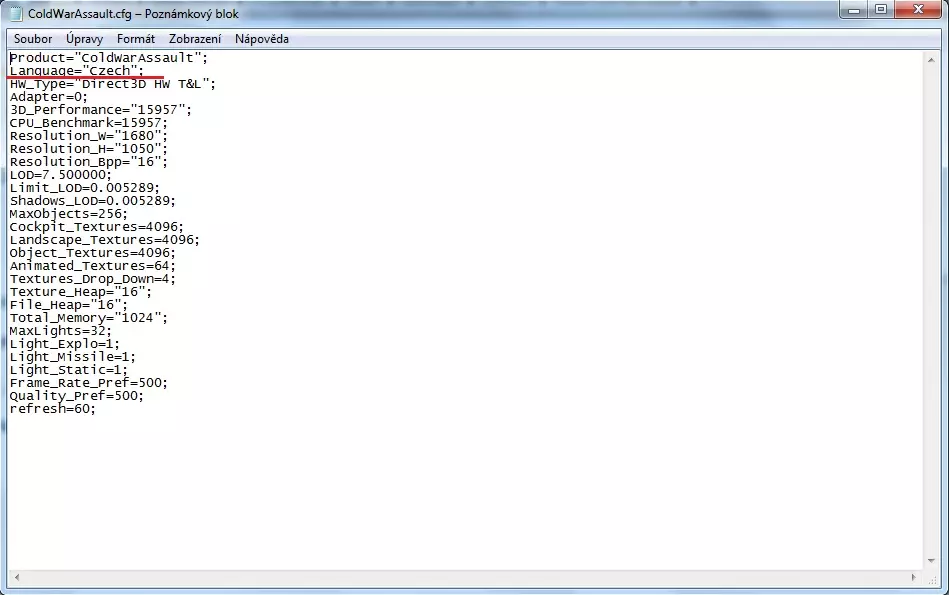This screenshot has width=949, height=595.
Task: Open the Nápověda menu
Action: (x=261, y=39)
